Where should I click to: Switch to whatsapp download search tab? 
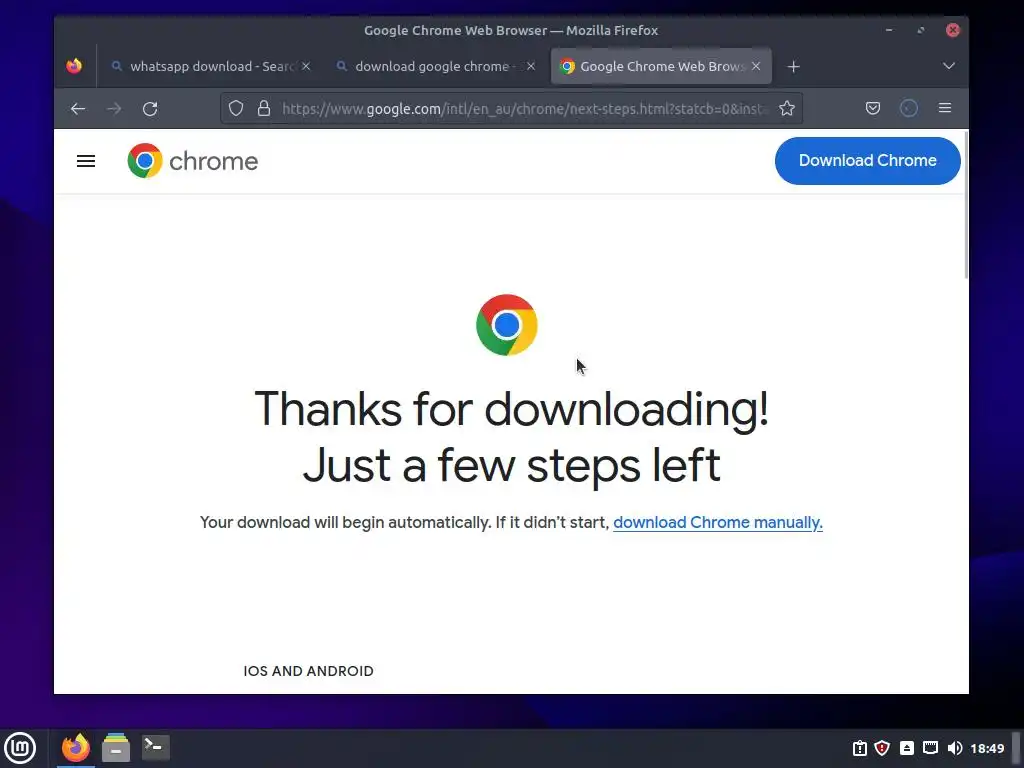[x=210, y=66]
